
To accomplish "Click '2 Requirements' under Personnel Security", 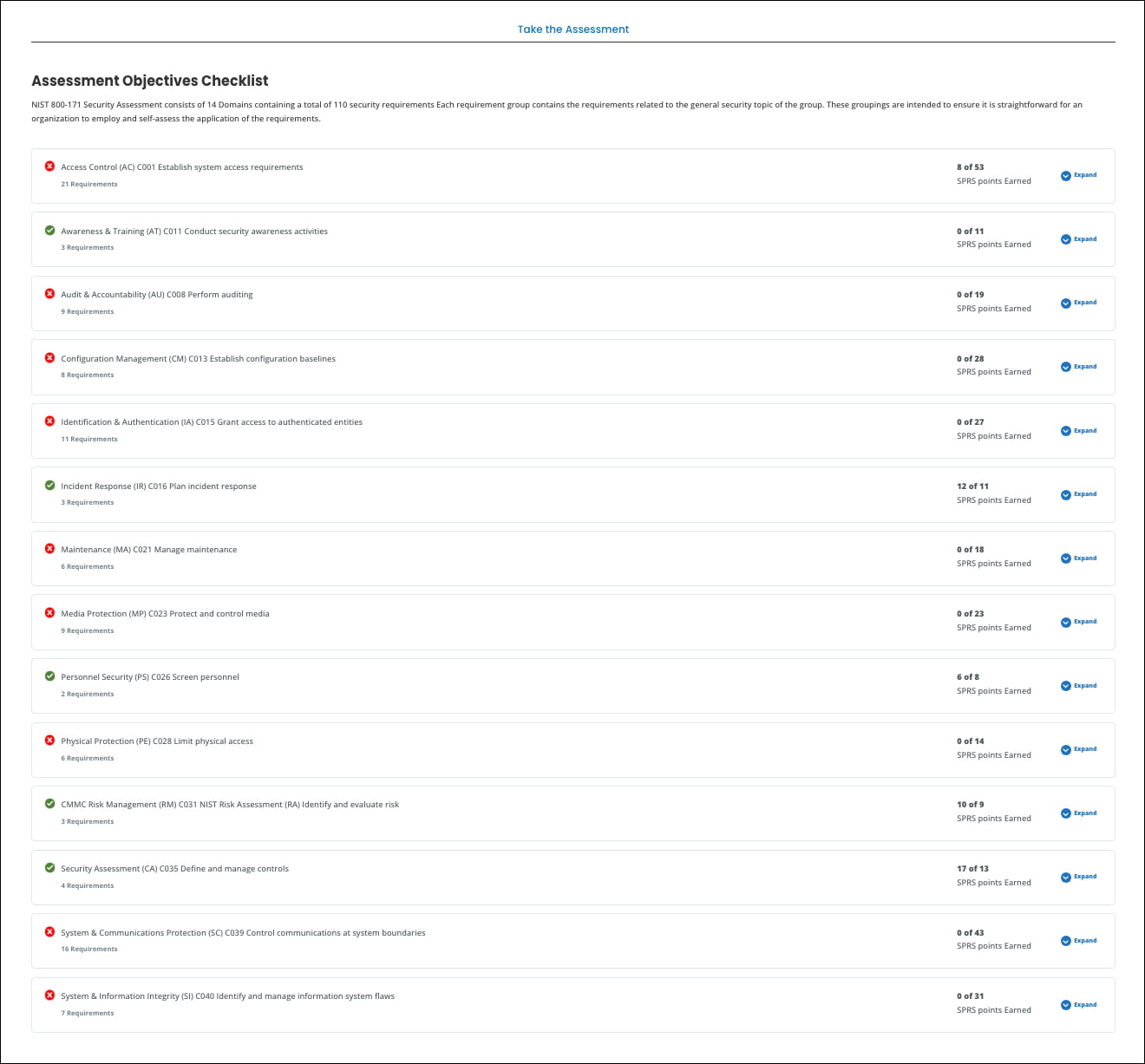I will pos(88,695).
